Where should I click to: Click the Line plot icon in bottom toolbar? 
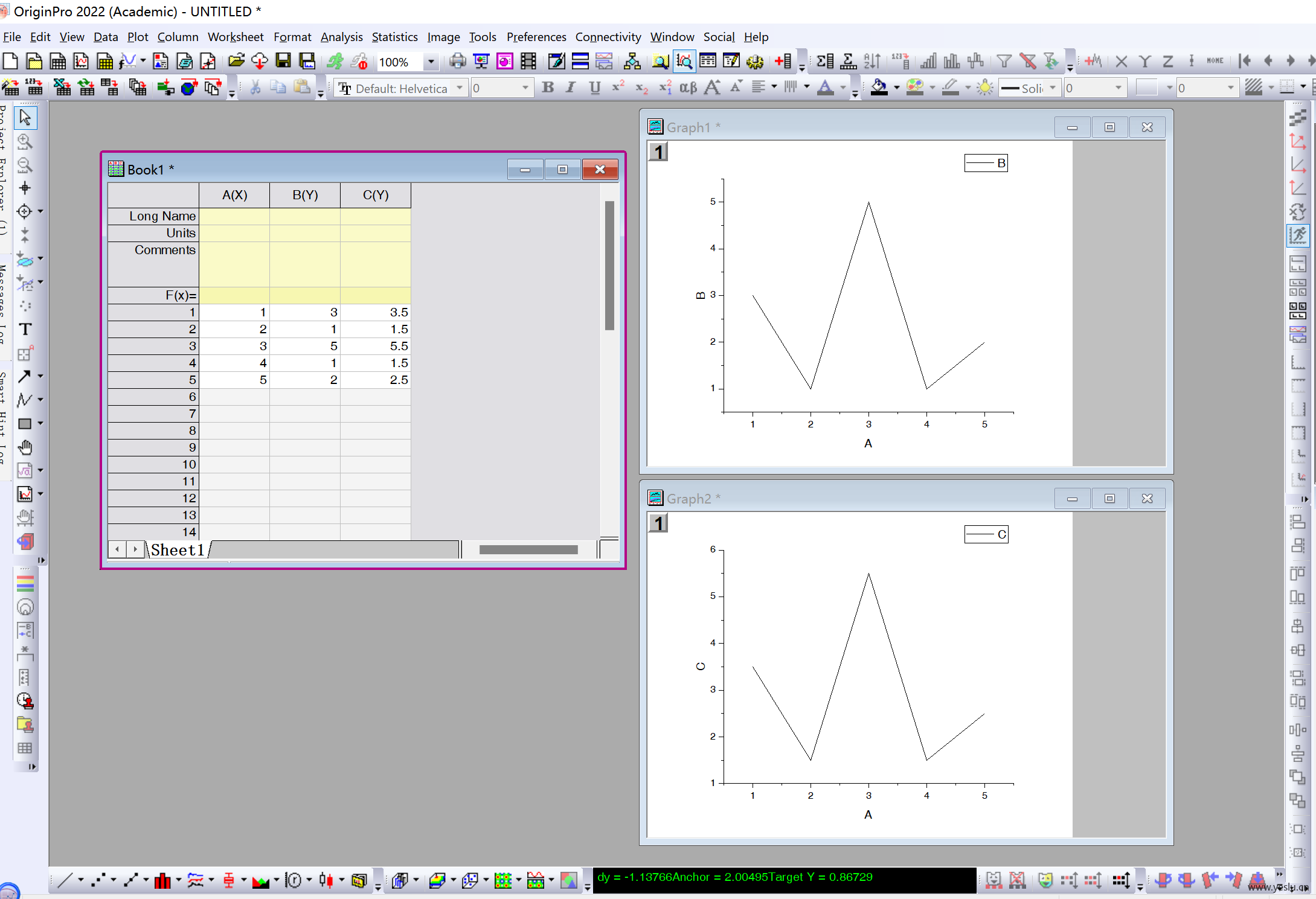[x=65, y=880]
